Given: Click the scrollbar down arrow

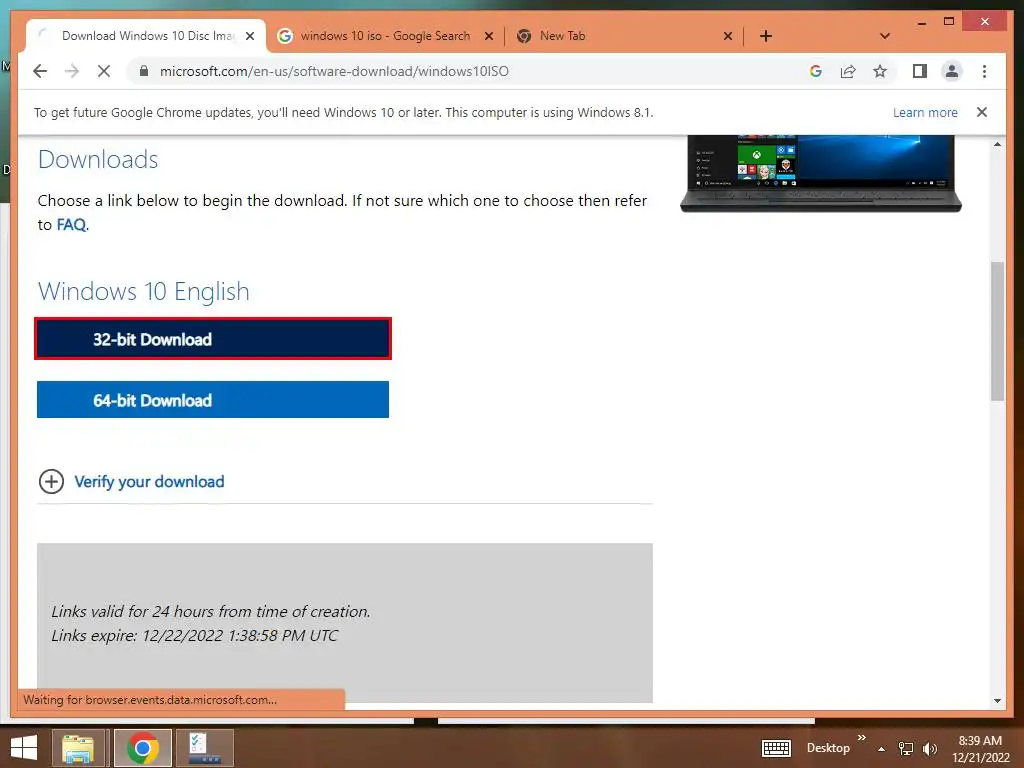Looking at the screenshot, I should [997, 701].
